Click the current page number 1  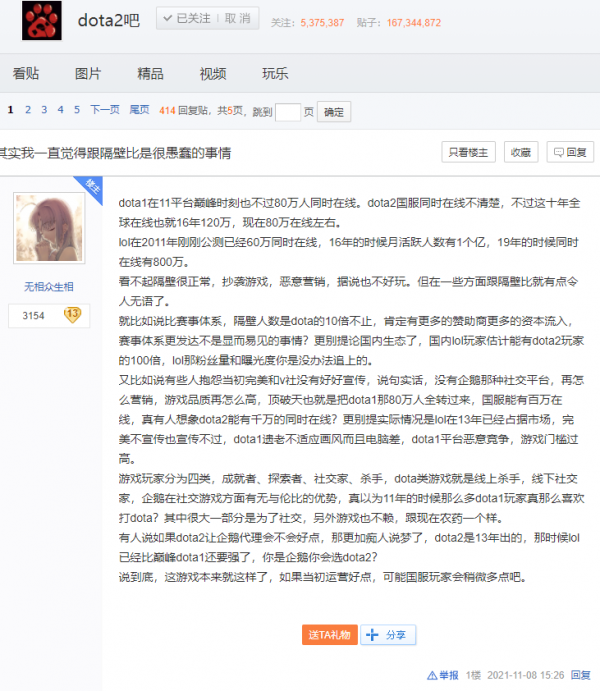(x=11, y=110)
